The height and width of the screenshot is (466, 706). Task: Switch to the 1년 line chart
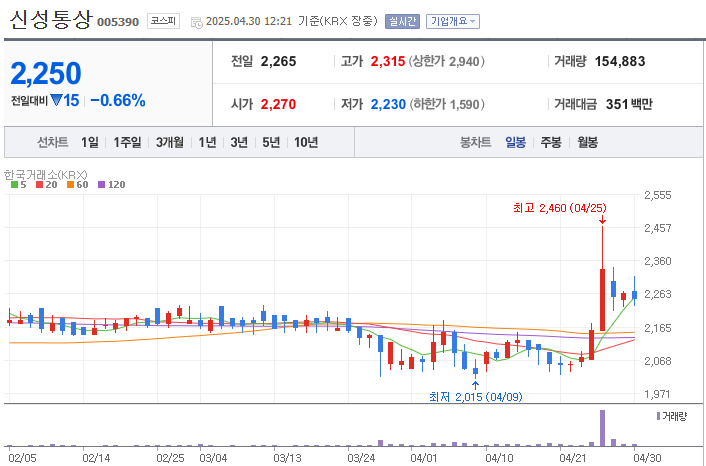[x=207, y=143]
